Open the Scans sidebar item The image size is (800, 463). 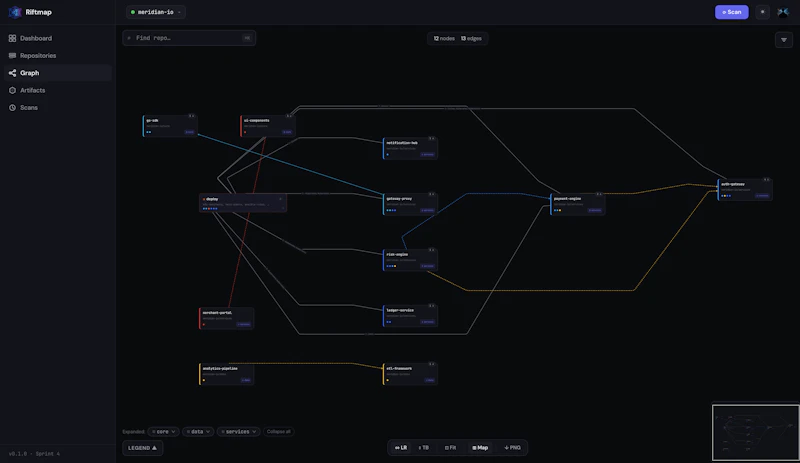tap(58, 108)
